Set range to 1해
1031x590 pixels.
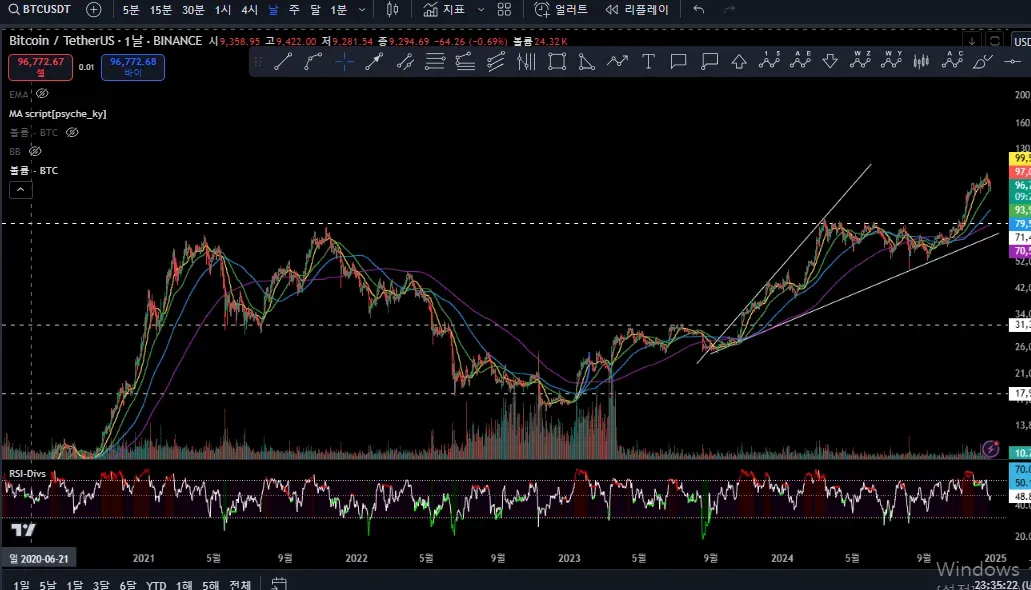click(x=184, y=584)
